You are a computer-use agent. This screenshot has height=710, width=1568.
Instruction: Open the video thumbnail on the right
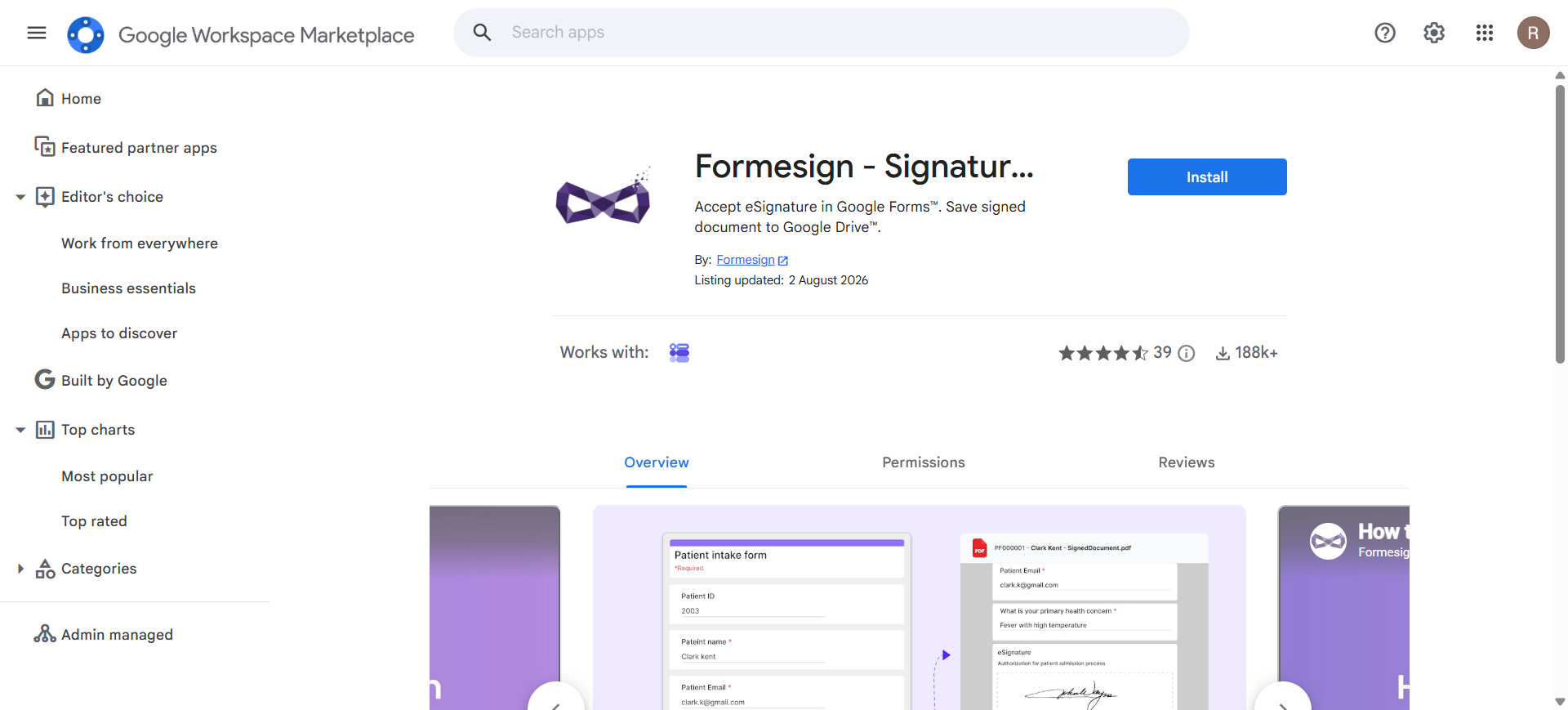pos(1343,607)
